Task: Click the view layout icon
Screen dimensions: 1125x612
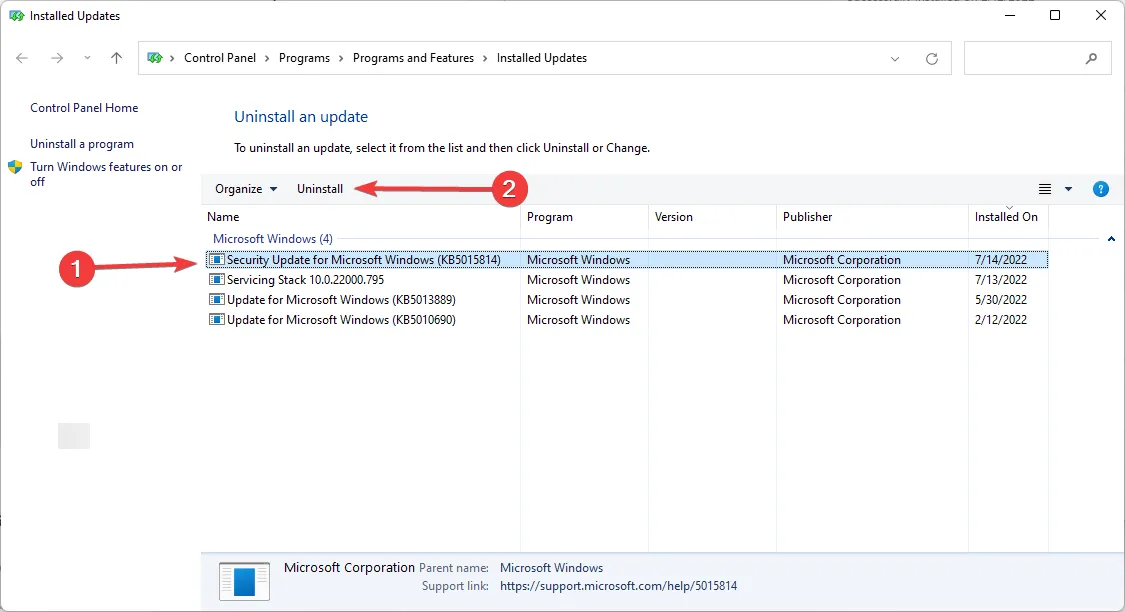Action: click(1045, 189)
